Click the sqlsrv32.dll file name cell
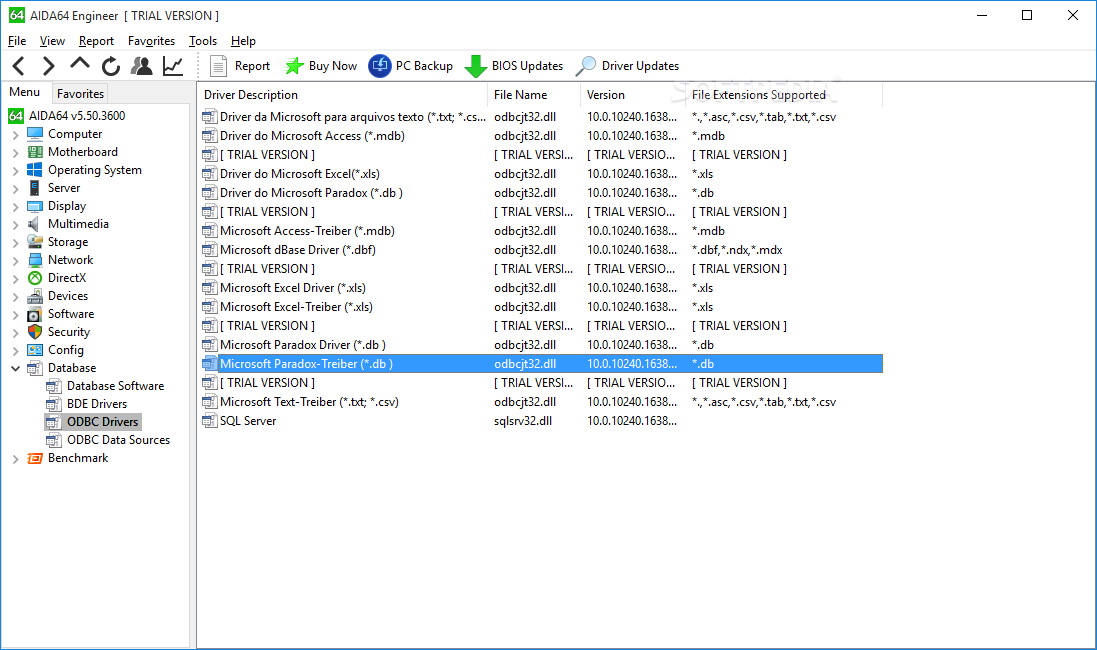The image size is (1097, 650). pos(523,421)
